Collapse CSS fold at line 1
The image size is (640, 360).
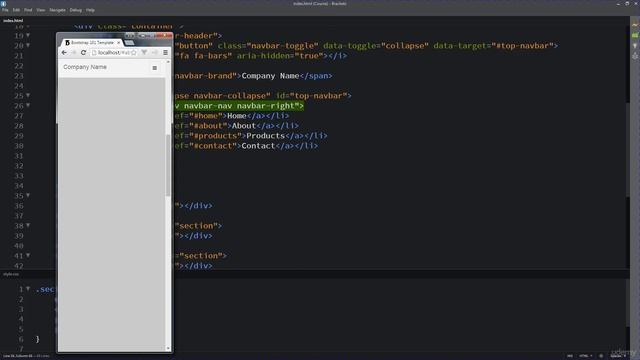(x=28, y=289)
